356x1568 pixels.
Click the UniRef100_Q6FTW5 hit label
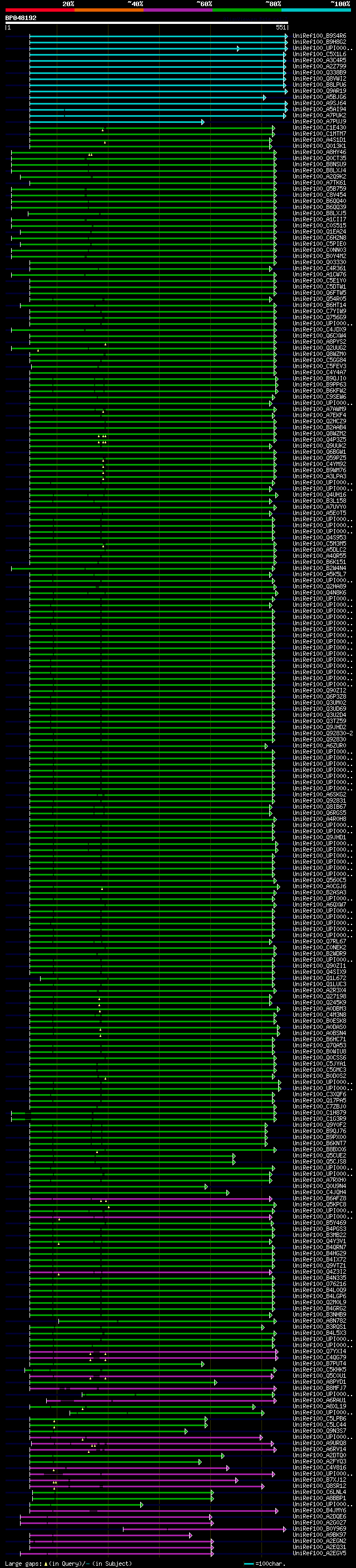click(x=319, y=293)
